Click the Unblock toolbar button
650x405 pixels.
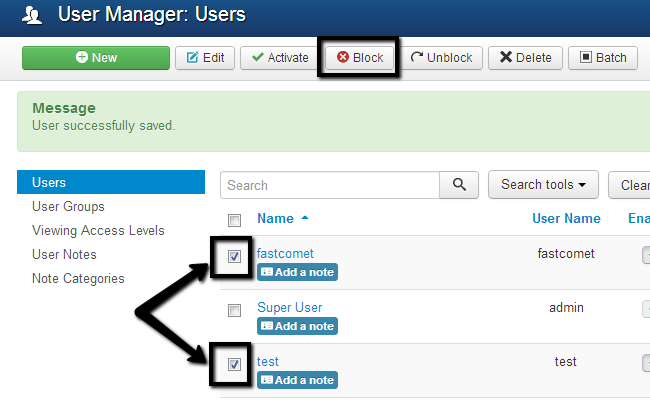(444, 57)
